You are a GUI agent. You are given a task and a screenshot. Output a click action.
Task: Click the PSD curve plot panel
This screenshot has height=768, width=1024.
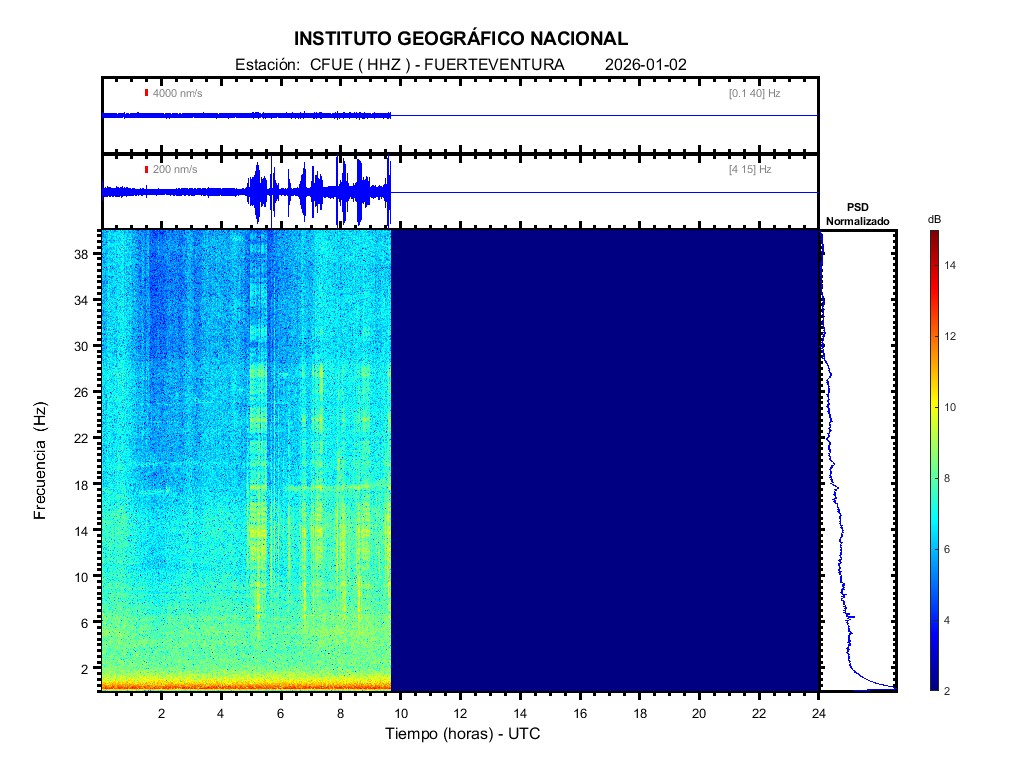[857, 460]
